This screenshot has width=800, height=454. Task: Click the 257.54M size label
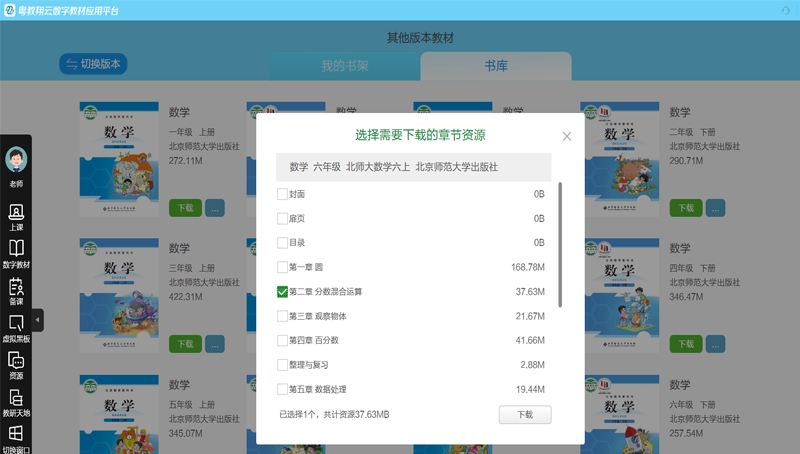tap(686, 433)
